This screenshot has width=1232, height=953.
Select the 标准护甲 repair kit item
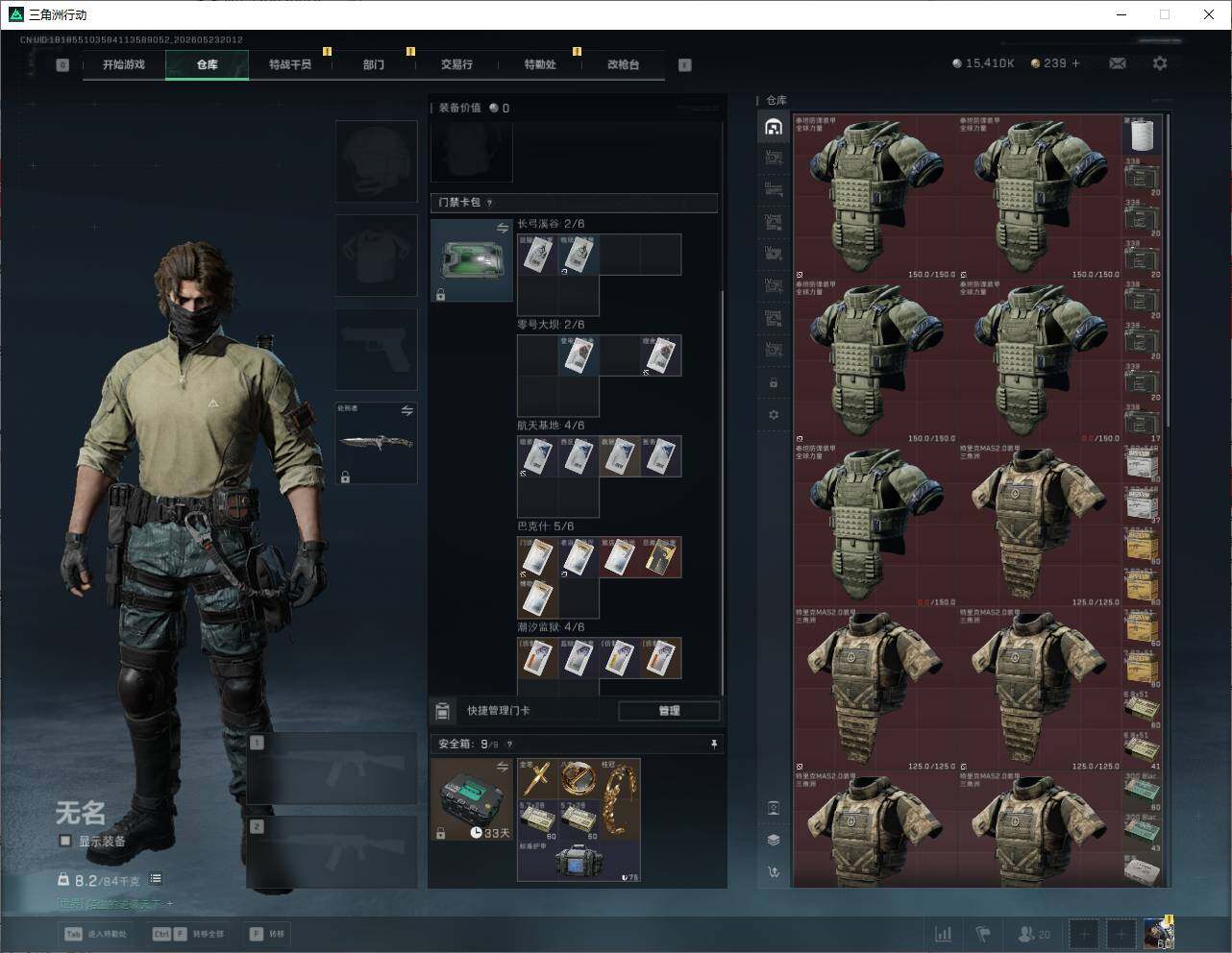tap(579, 861)
